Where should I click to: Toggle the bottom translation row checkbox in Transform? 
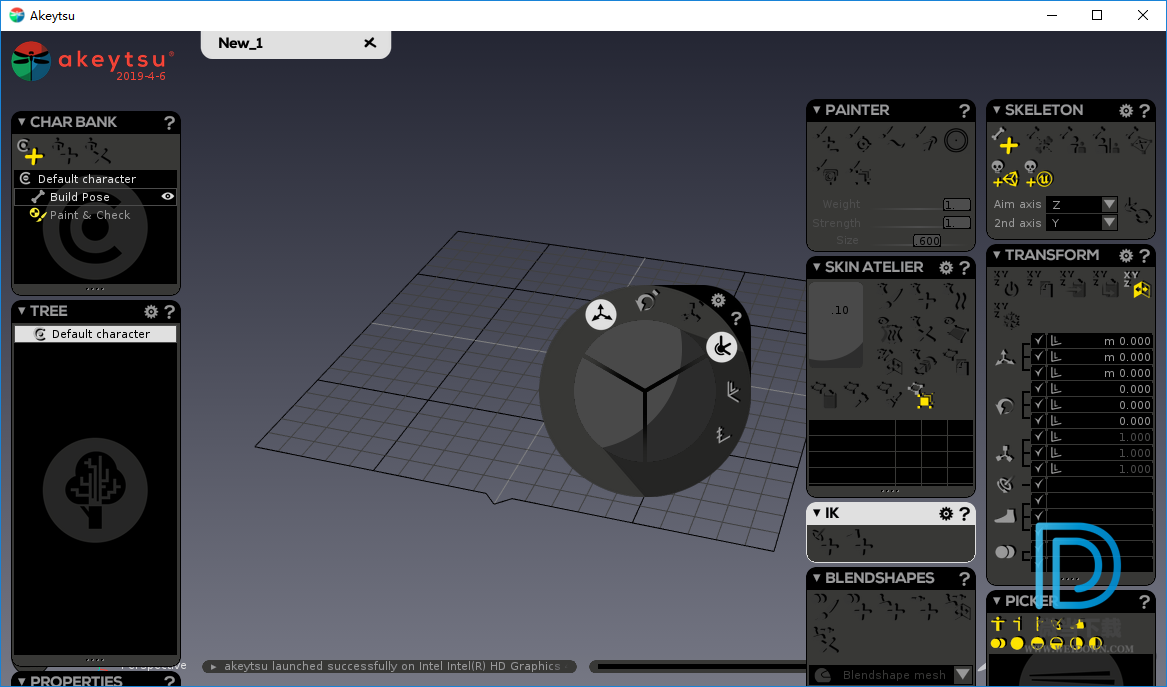(x=1039, y=373)
